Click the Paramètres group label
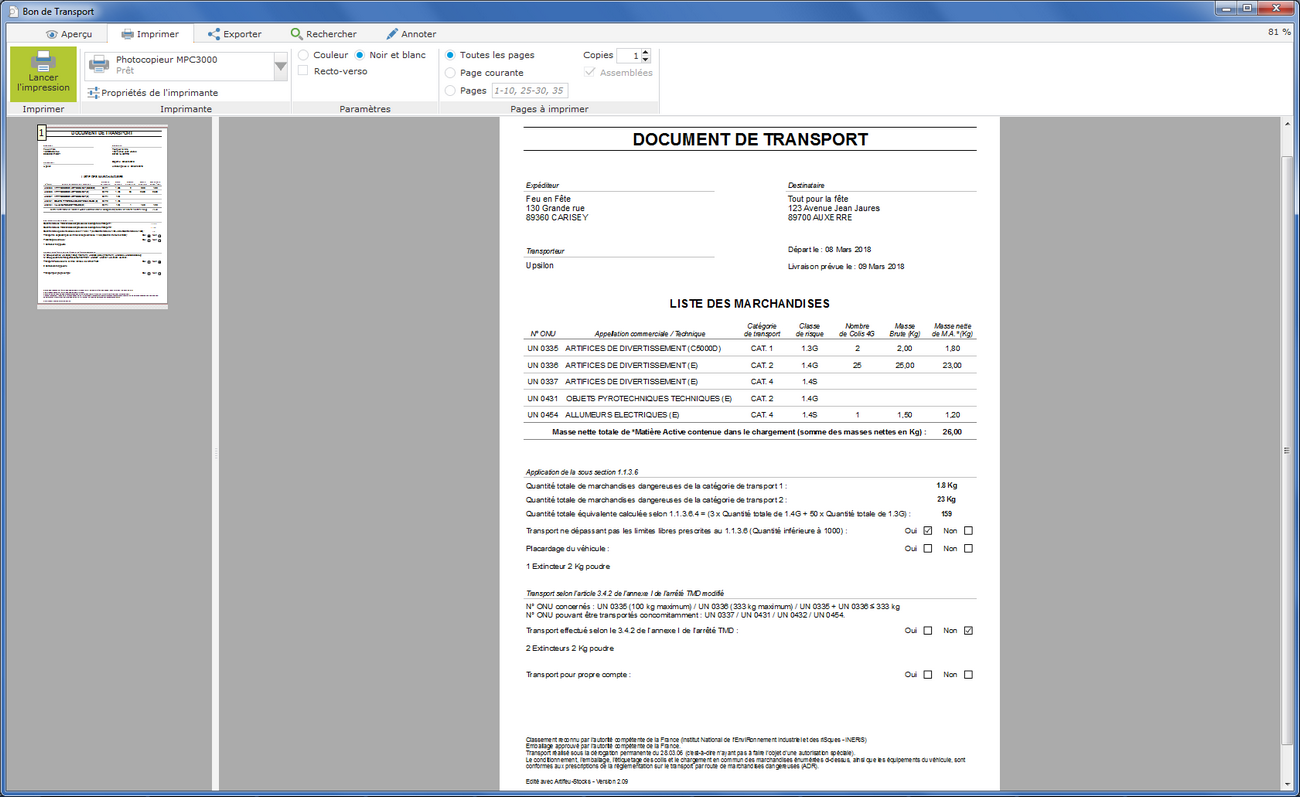This screenshot has width=1300, height=797. tap(365, 109)
